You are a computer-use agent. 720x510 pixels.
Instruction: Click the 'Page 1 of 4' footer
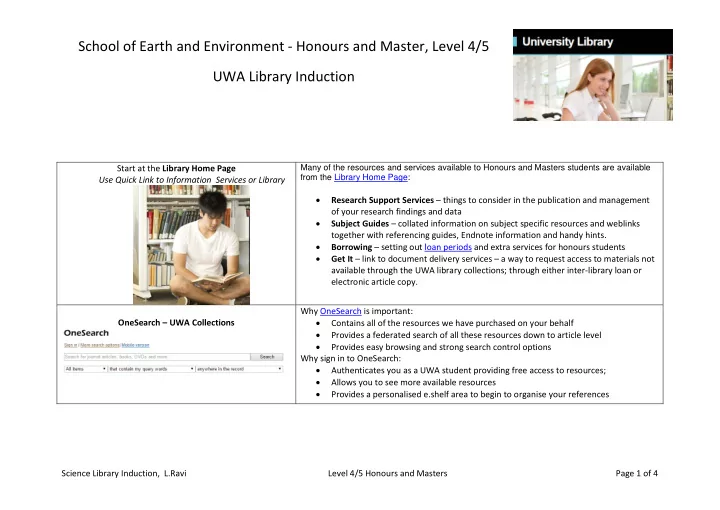pyautogui.click(x=636, y=473)
